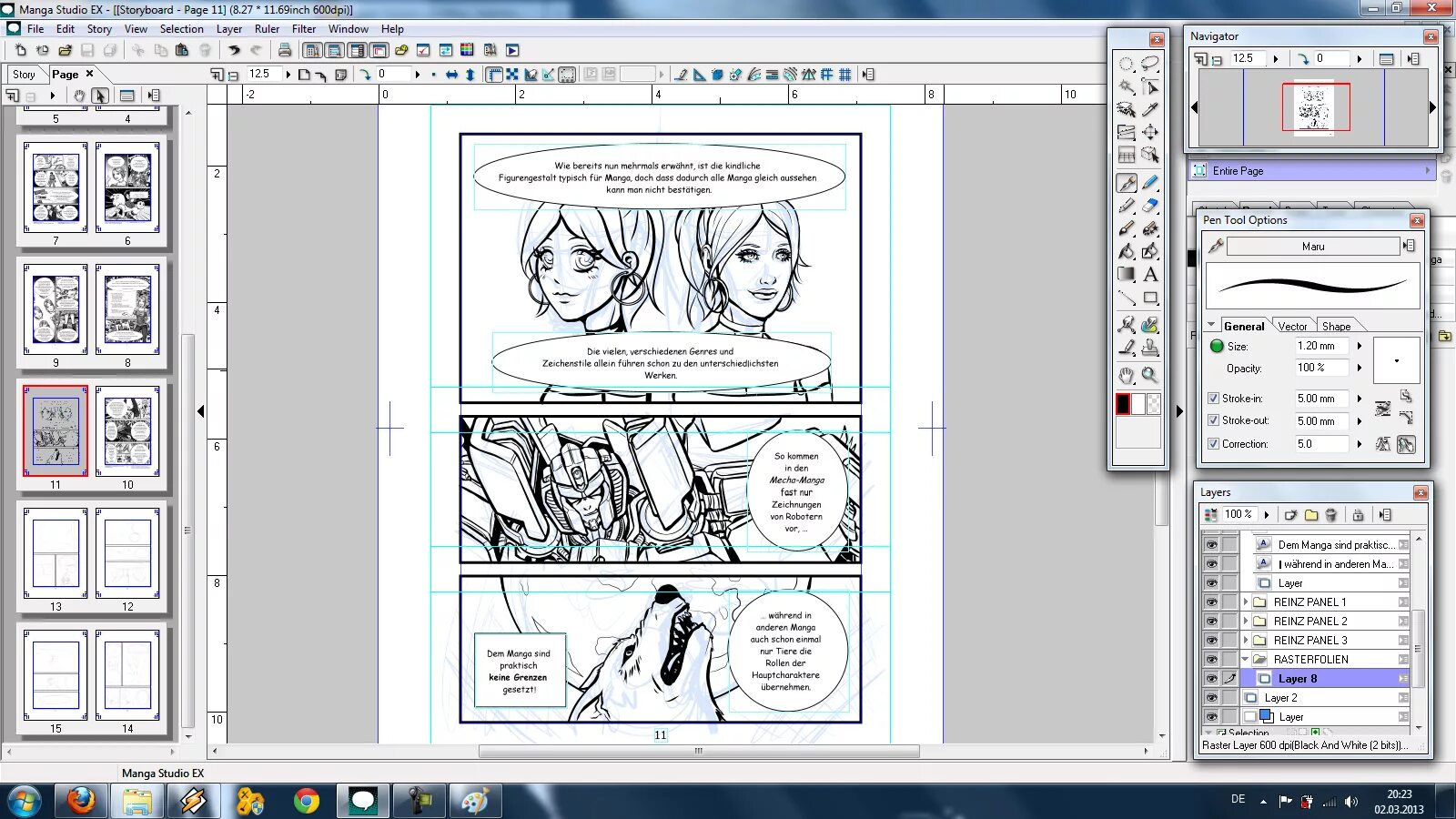Image resolution: width=1456 pixels, height=819 pixels.
Task: Open the Layer menu
Action: [x=229, y=29]
